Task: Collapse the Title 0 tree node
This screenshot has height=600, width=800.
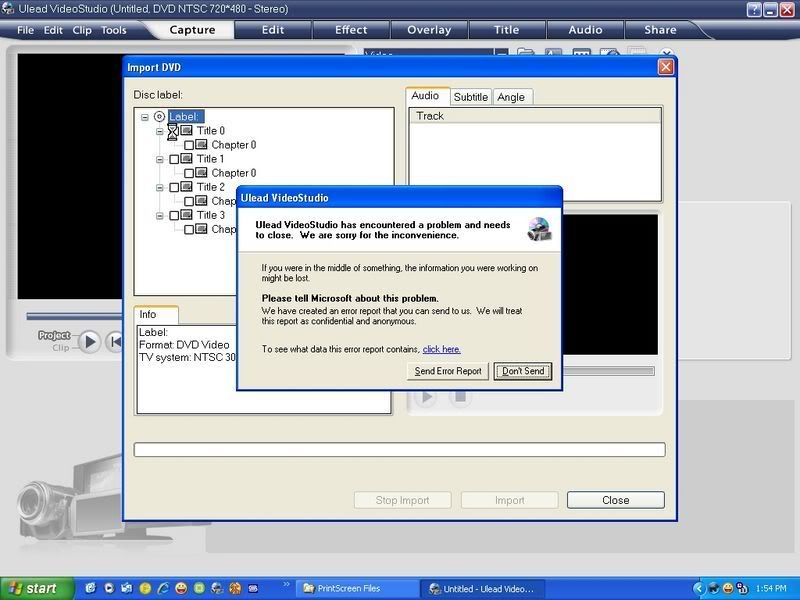Action: (159, 131)
